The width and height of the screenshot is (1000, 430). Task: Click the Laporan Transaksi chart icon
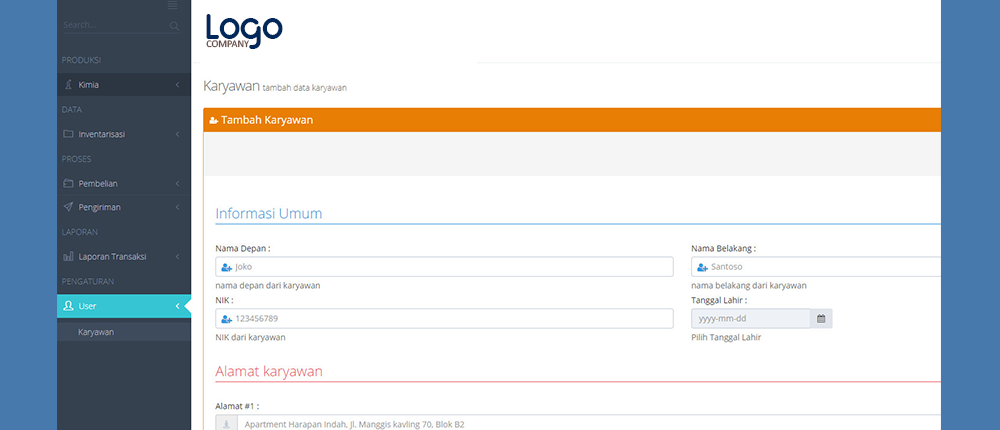coord(68,257)
